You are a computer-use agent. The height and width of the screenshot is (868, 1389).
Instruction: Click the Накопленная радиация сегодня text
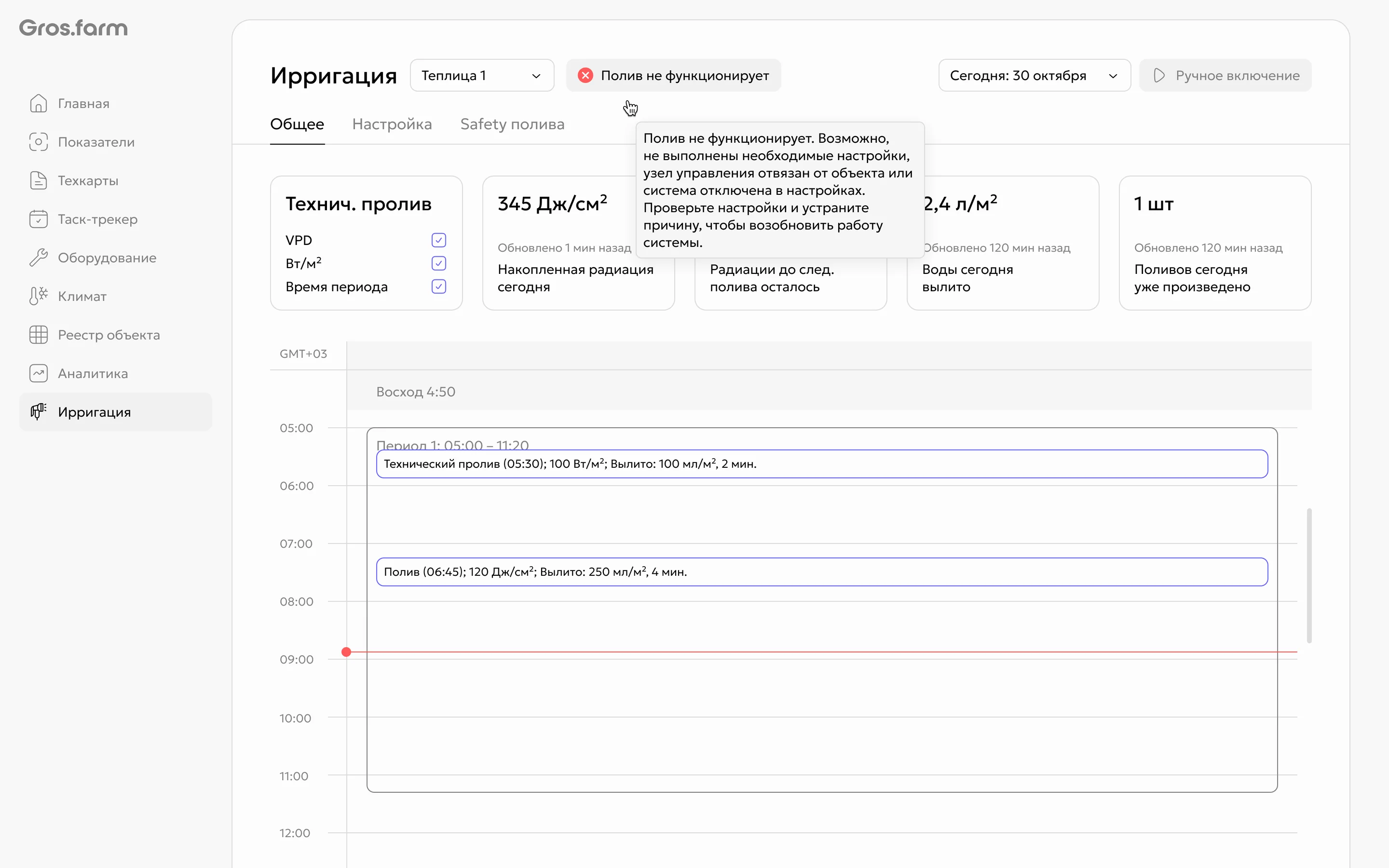576,278
